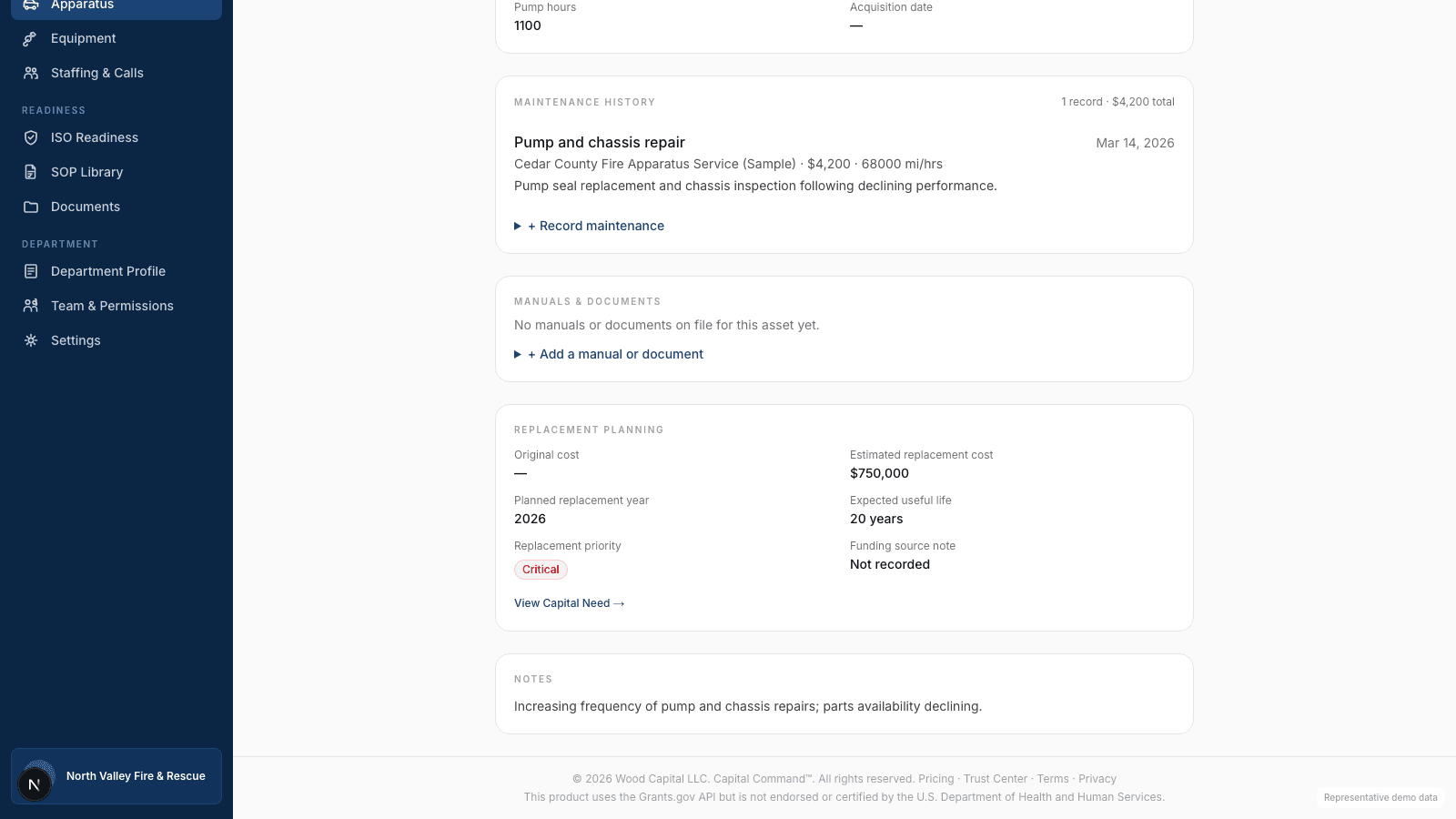This screenshot has width=1456, height=819.
Task: Click the Critical priority badge
Action: 541,570
